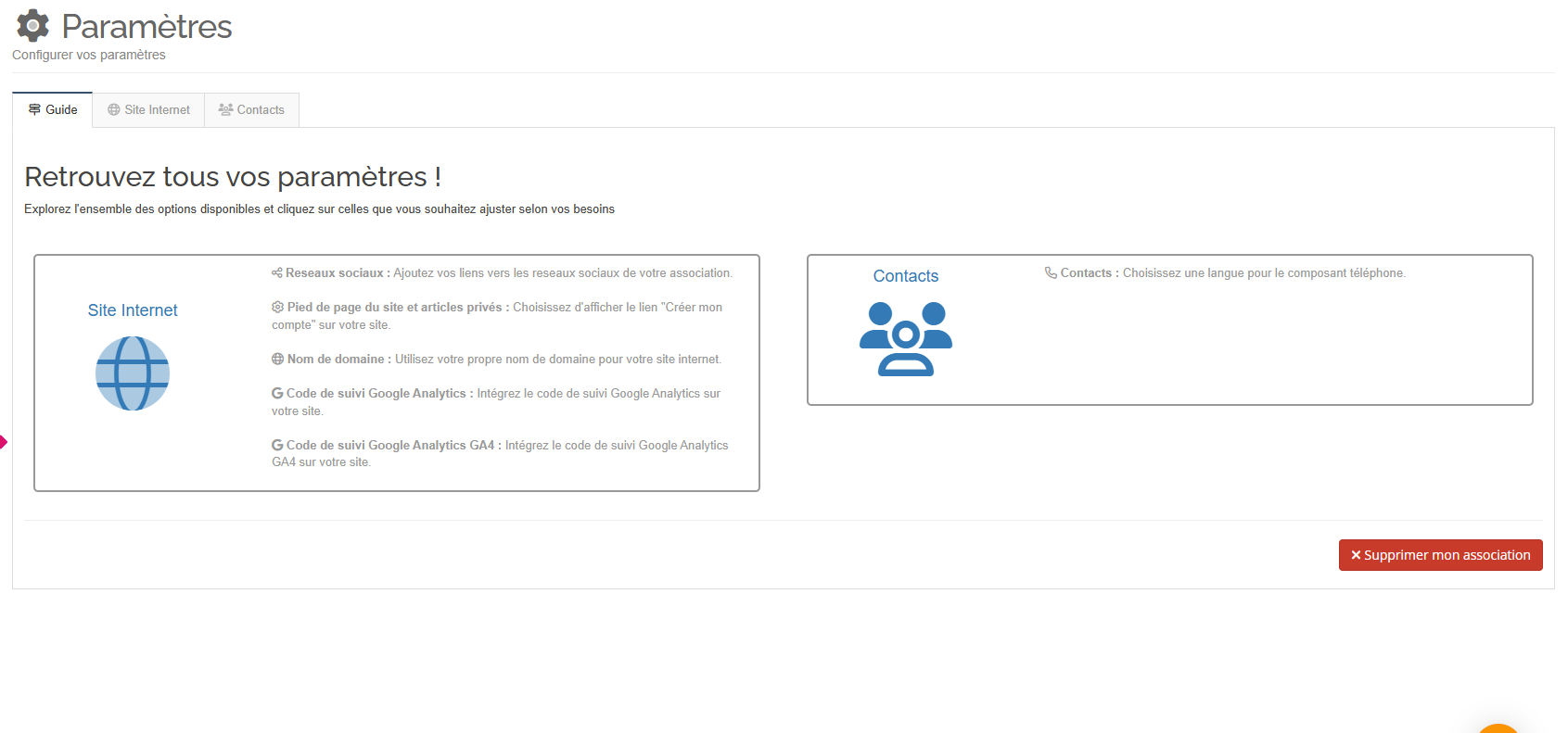This screenshot has width=1568, height=733.
Task: Open the Site Internet tab
Action: point(148,109)
